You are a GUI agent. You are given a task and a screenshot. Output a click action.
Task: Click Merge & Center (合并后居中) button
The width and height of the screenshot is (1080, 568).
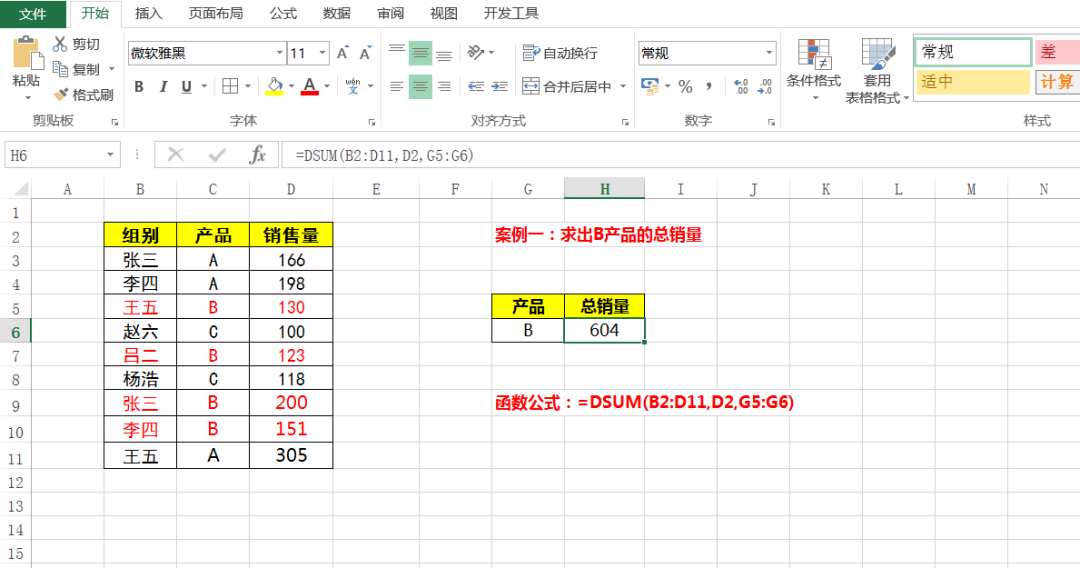(567, 86)
